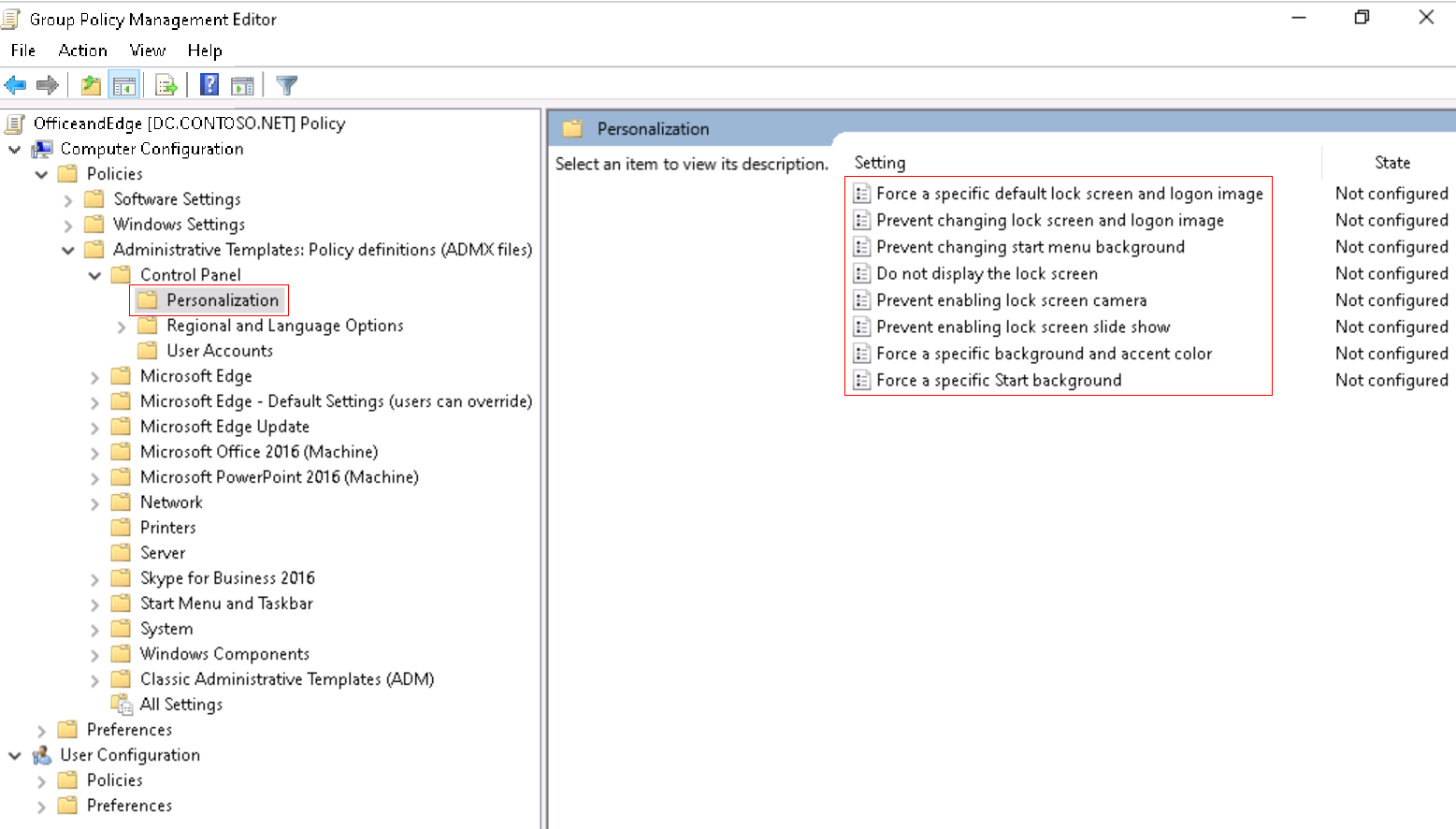
Task: Click the Export List icon
Action: click(166, 84)
